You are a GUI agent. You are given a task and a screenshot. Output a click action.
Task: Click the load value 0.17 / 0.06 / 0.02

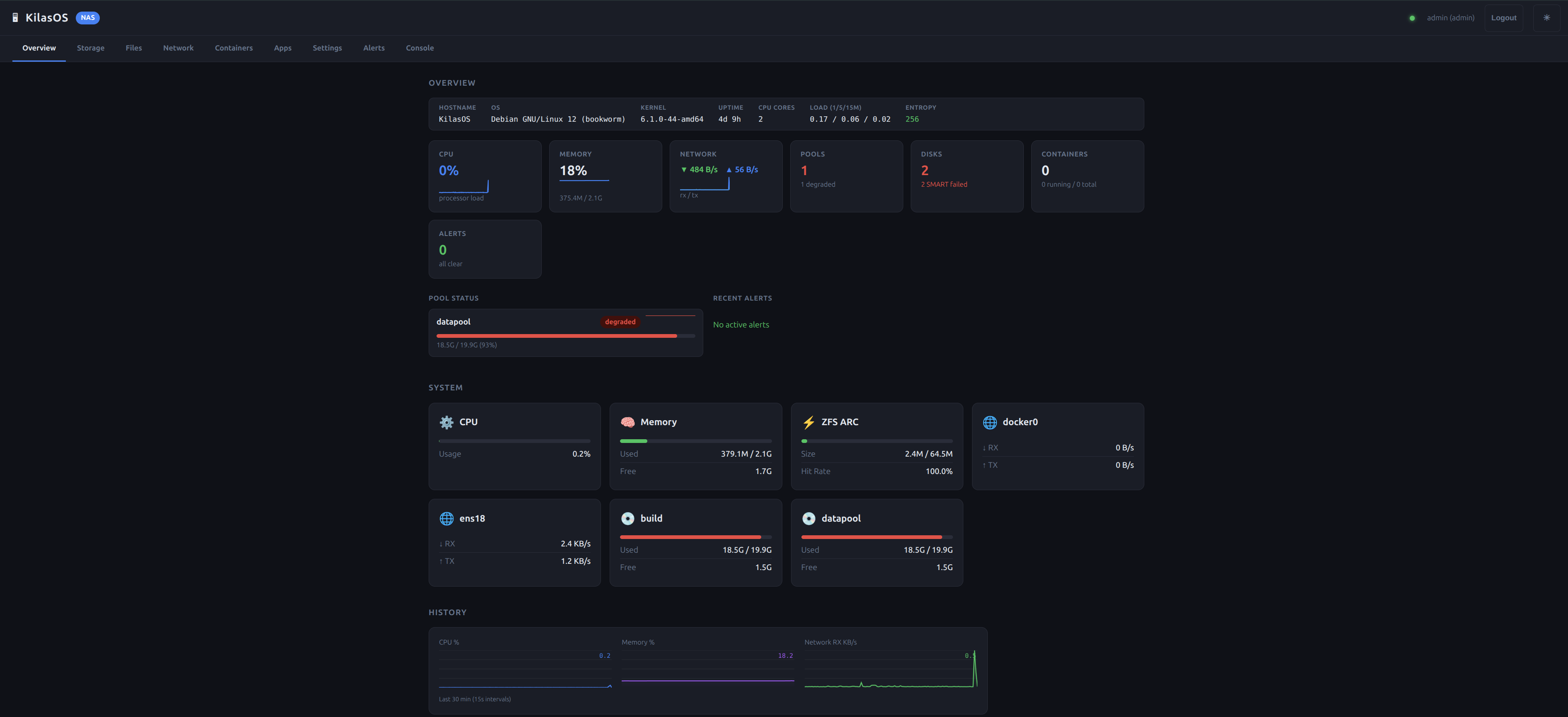[x=850, y=119]
